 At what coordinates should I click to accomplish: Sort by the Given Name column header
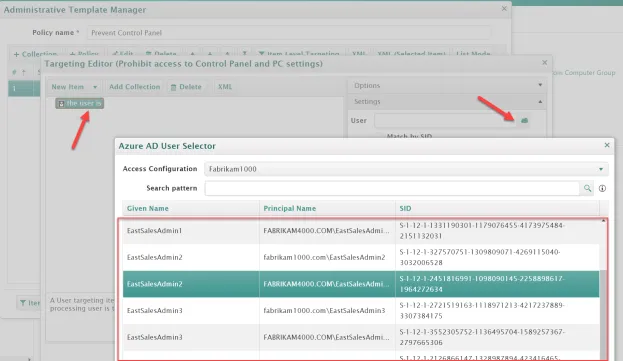click(x=148, y=208)
